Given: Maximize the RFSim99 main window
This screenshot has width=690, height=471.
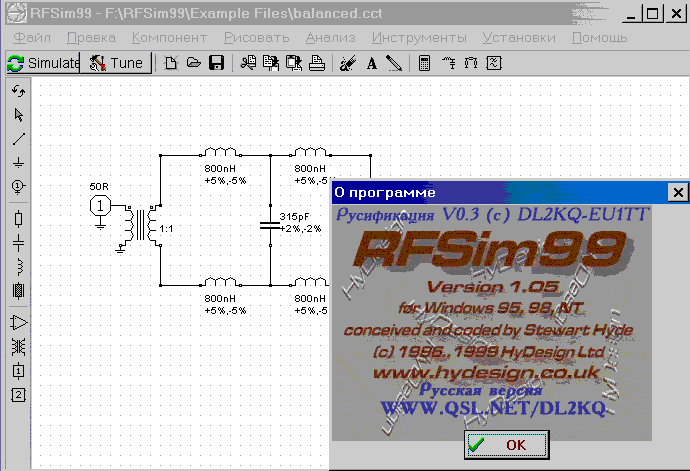Looking at the screenshot, I should [653, 13].
